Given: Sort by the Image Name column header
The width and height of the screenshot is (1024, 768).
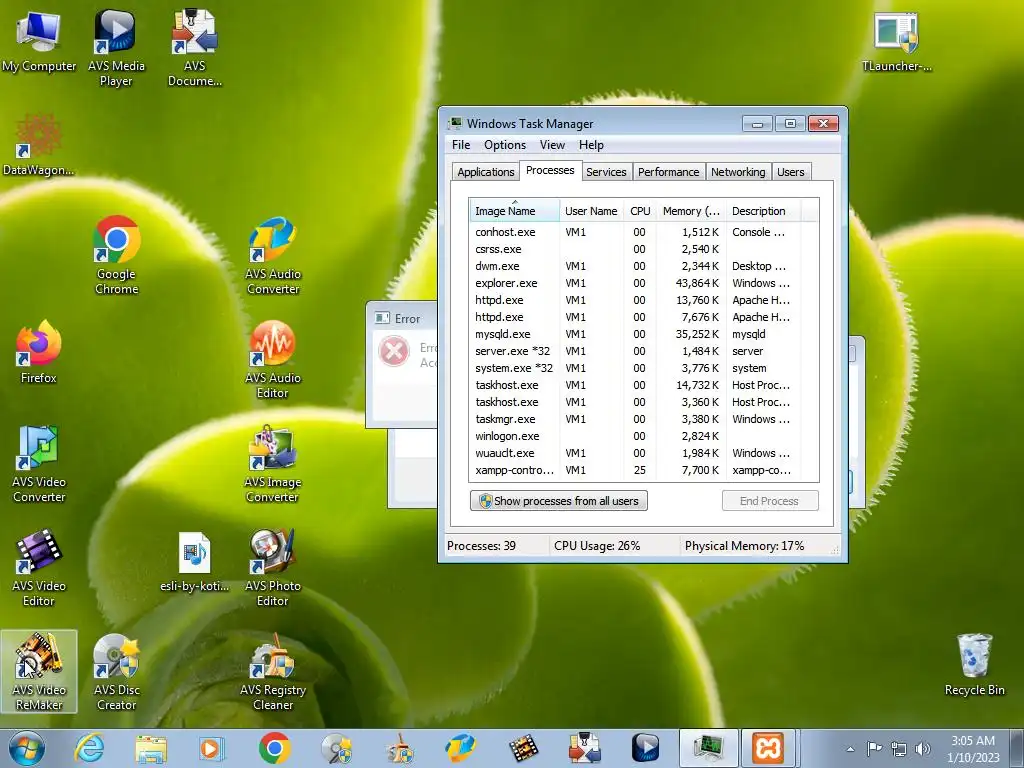Looking at the screenshot, I should pos(515,211).
